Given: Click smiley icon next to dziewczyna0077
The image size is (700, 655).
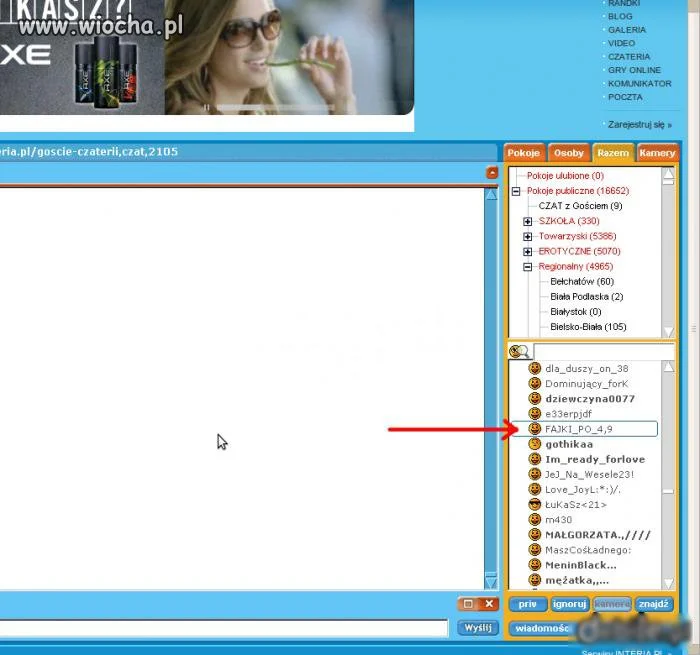Looking at the screenshot, I should point(534,399).
